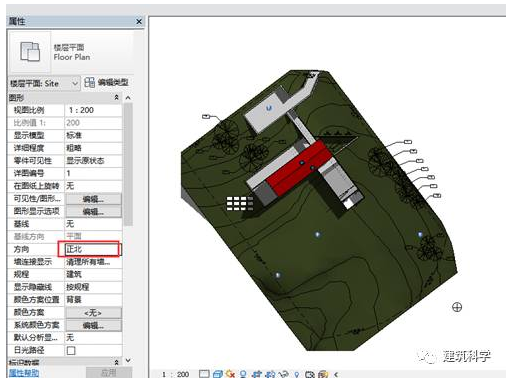Click the view control bar collapse arrow
The width and height of the screenshot is (513, 382).
336,375
